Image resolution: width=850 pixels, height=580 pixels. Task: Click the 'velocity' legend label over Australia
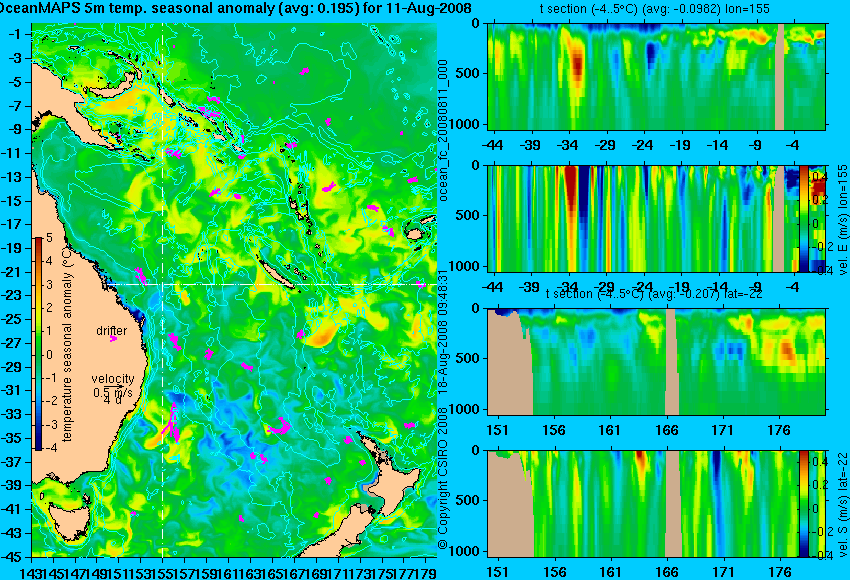pyautogui.click(x=113, y=379)
